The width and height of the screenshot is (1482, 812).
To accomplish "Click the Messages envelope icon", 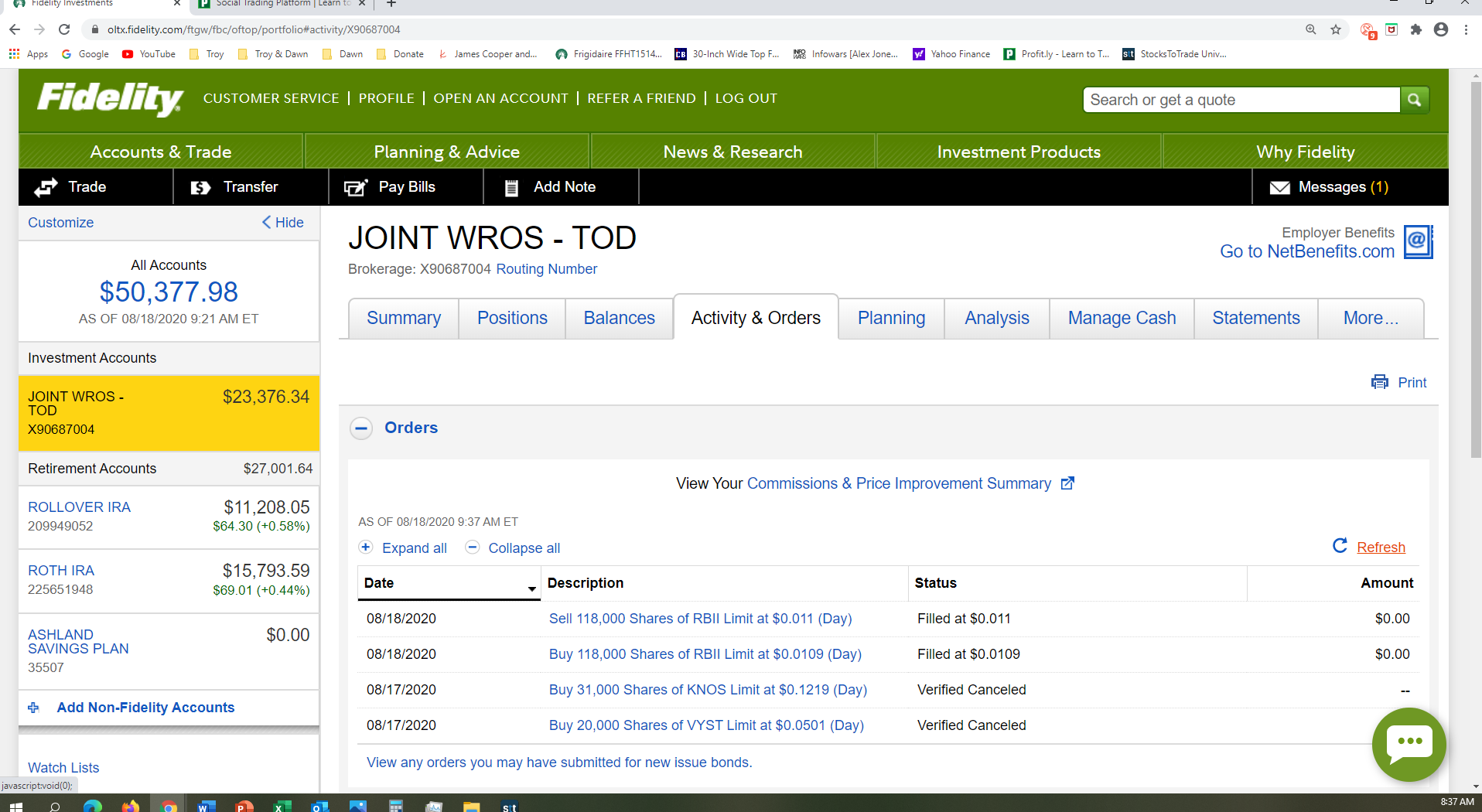I will (x=1280, y=187).
